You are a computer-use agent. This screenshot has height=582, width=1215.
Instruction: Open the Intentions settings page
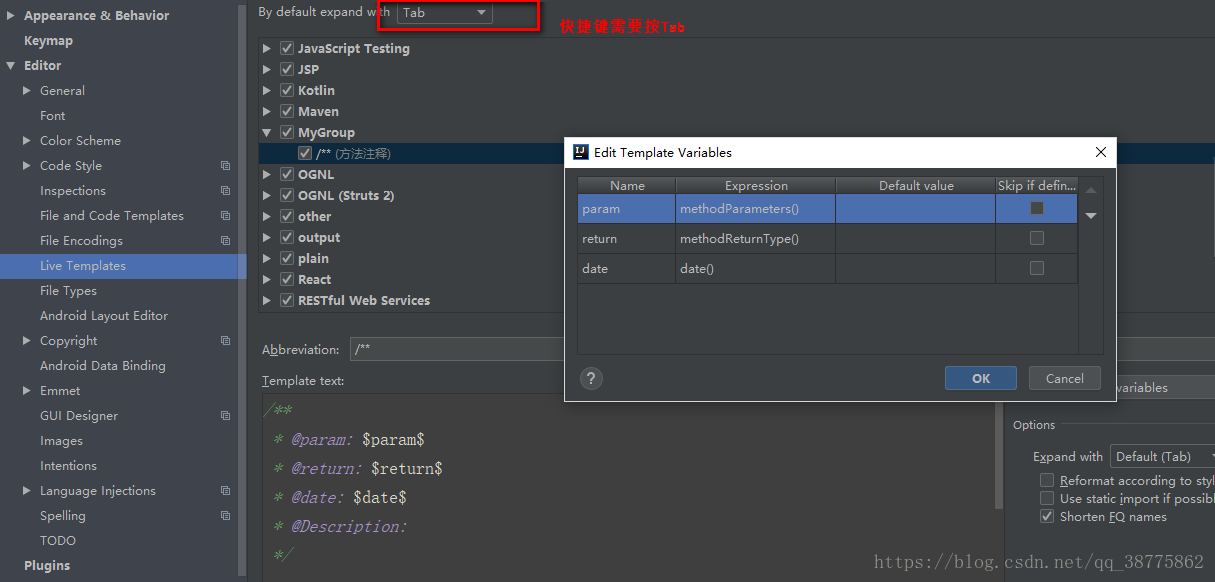[68, 466]
